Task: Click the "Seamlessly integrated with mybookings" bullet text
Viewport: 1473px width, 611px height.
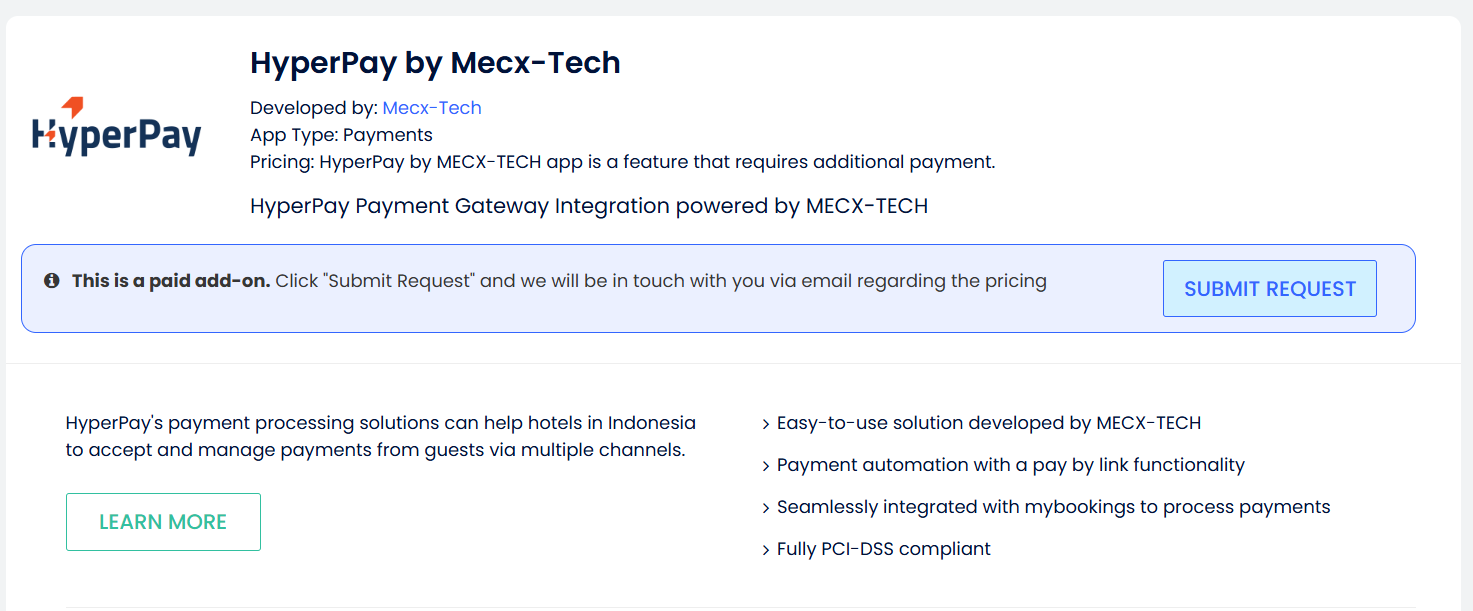Action: tap(1053, 507)
